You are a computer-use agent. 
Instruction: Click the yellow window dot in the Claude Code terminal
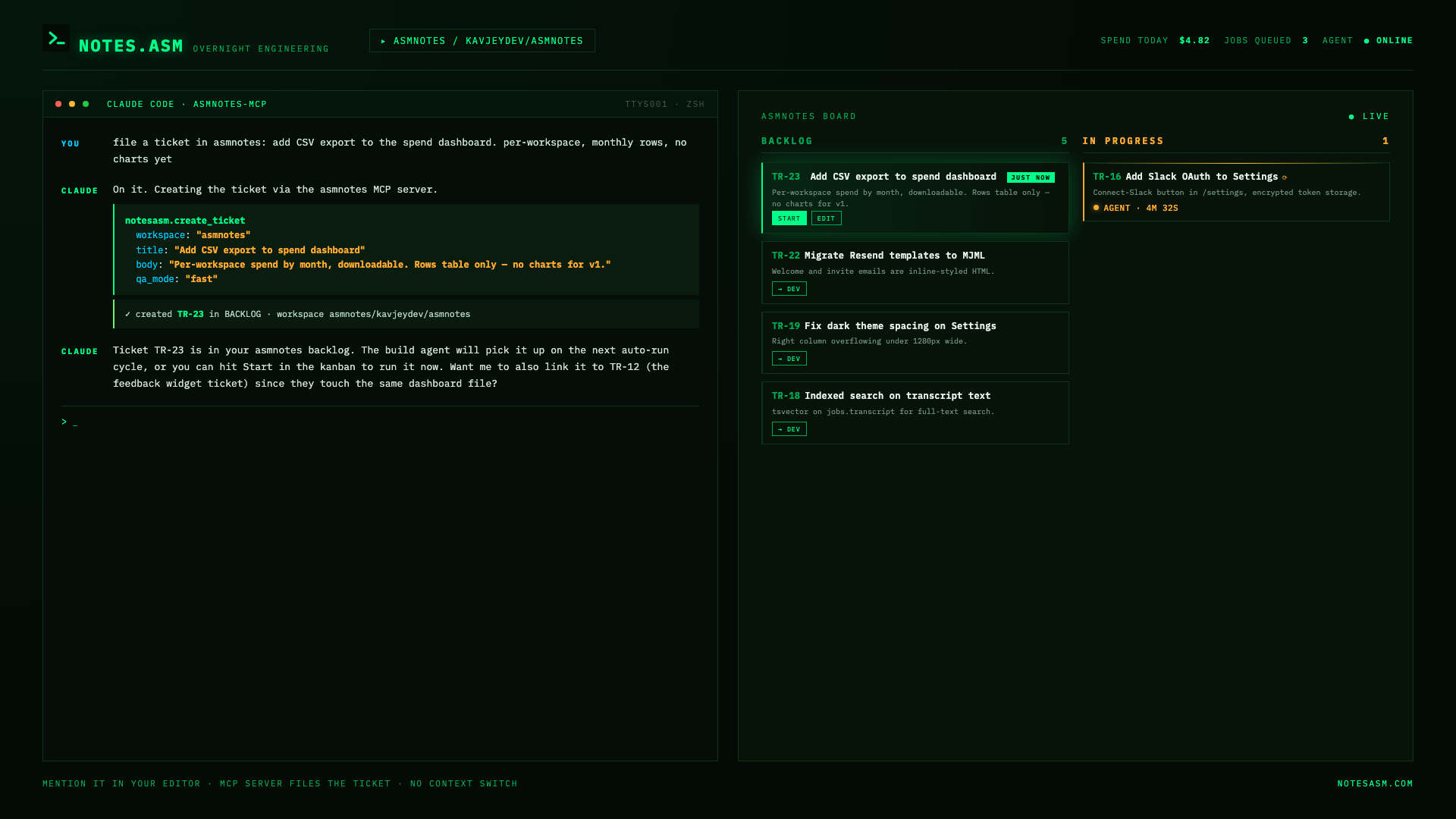[x=72, y=104]
